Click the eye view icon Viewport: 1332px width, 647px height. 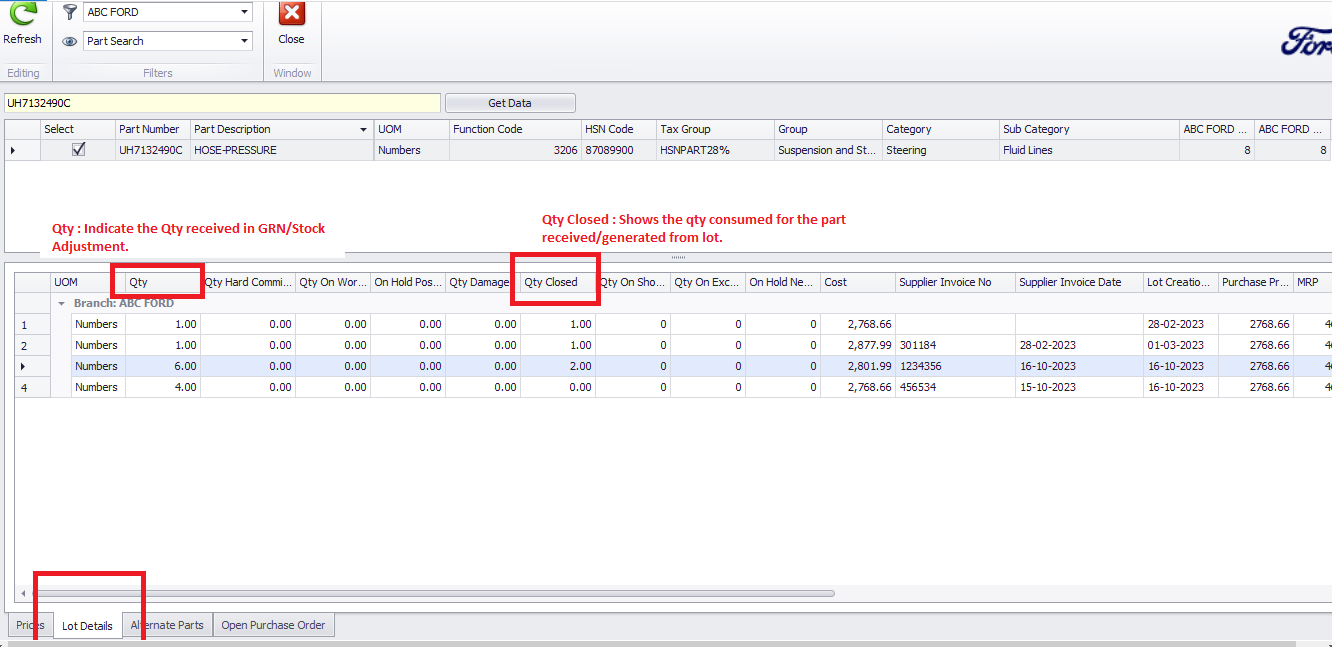click(x=70, y=41)
